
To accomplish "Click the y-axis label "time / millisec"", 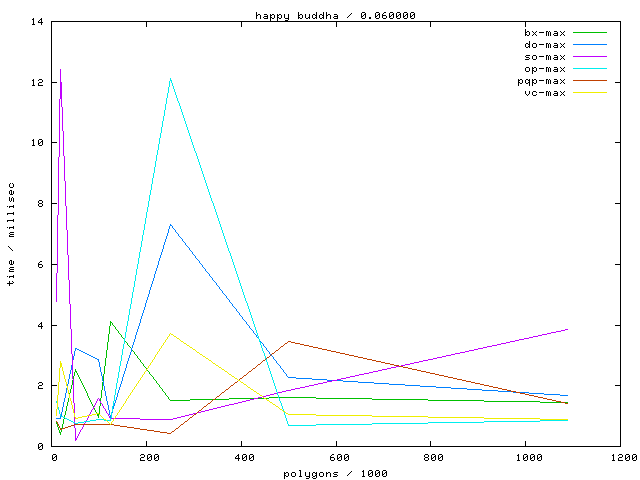I will point(11,234).
